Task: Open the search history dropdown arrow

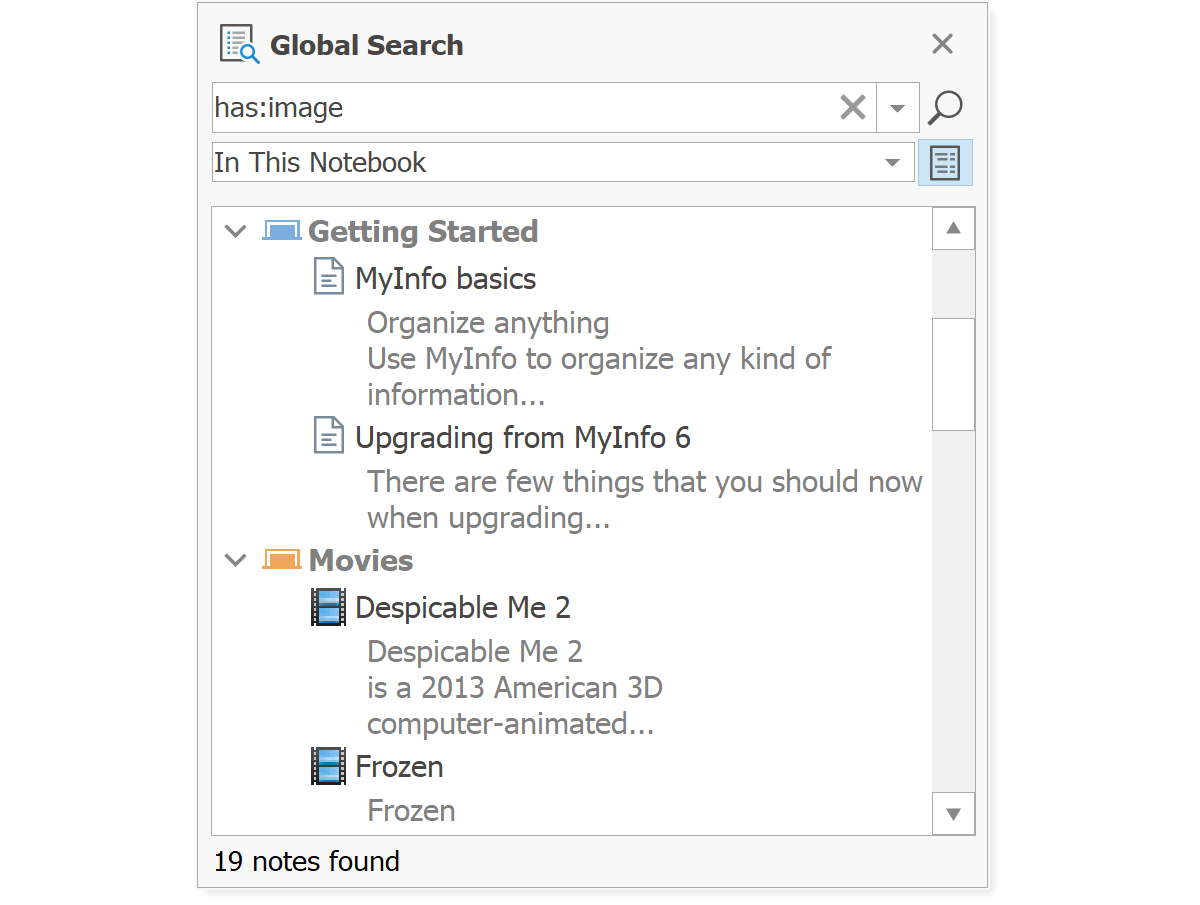Action: [898, 108]
